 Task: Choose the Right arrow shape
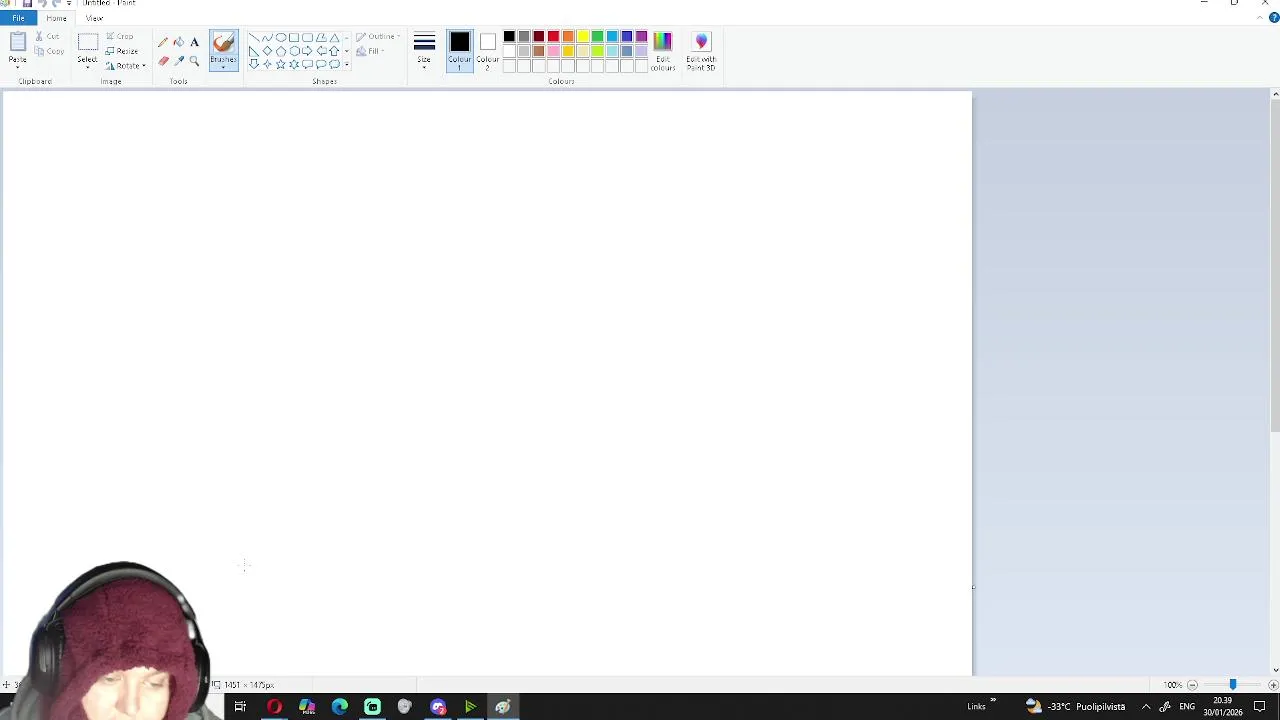[308, 51]
